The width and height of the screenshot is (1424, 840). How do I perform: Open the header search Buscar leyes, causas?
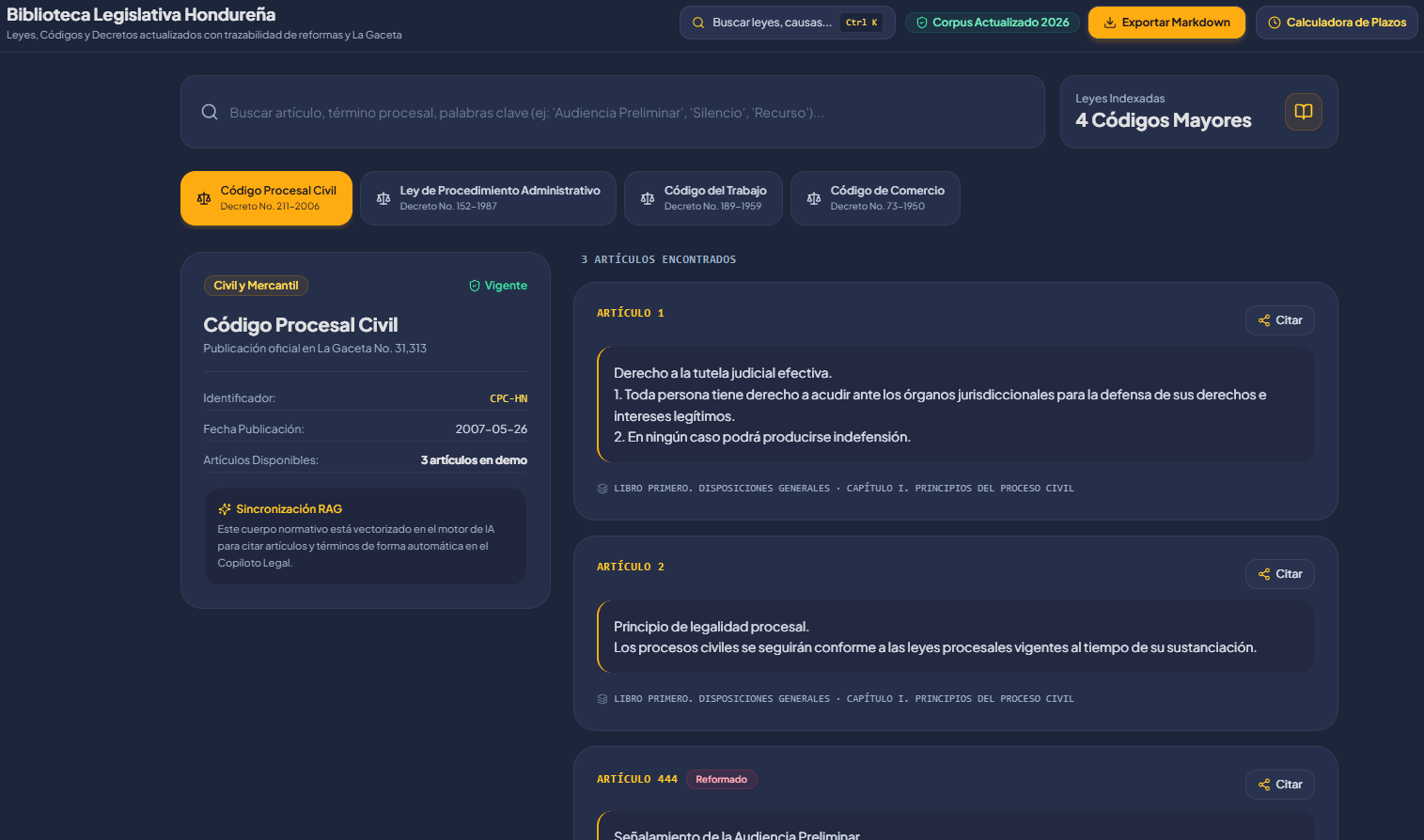788,23
